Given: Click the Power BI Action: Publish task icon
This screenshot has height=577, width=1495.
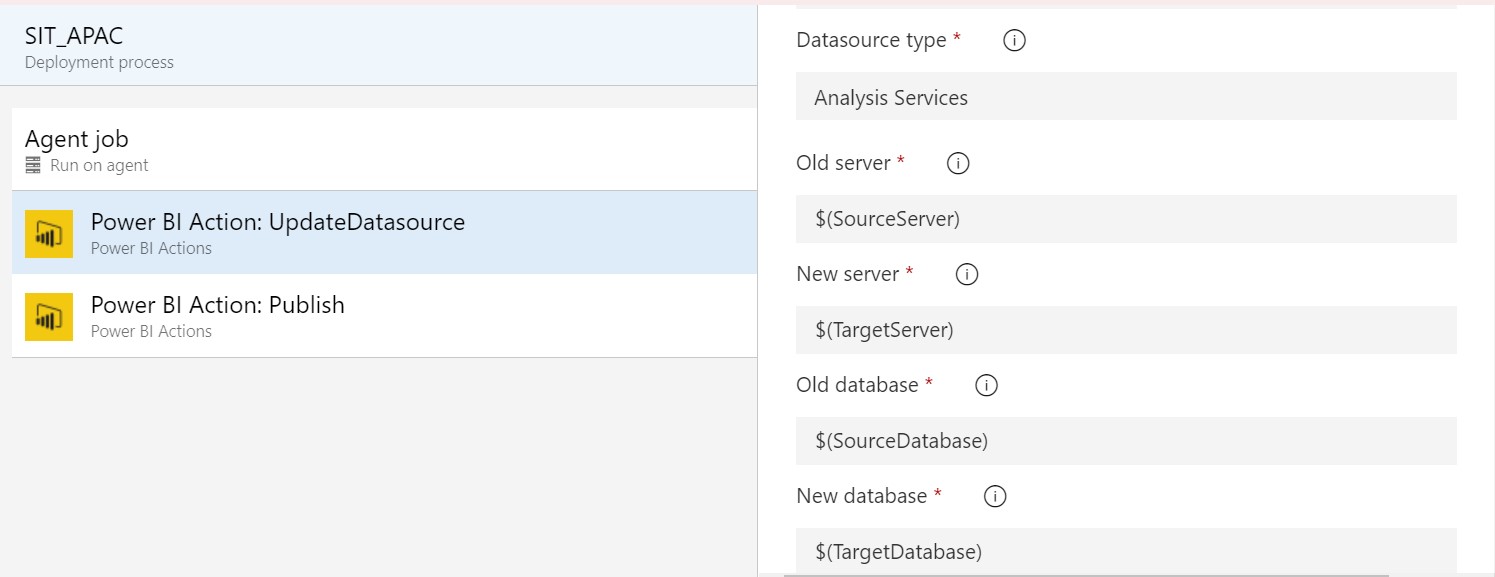Looking at the screenshot, I should coord(48,316).
